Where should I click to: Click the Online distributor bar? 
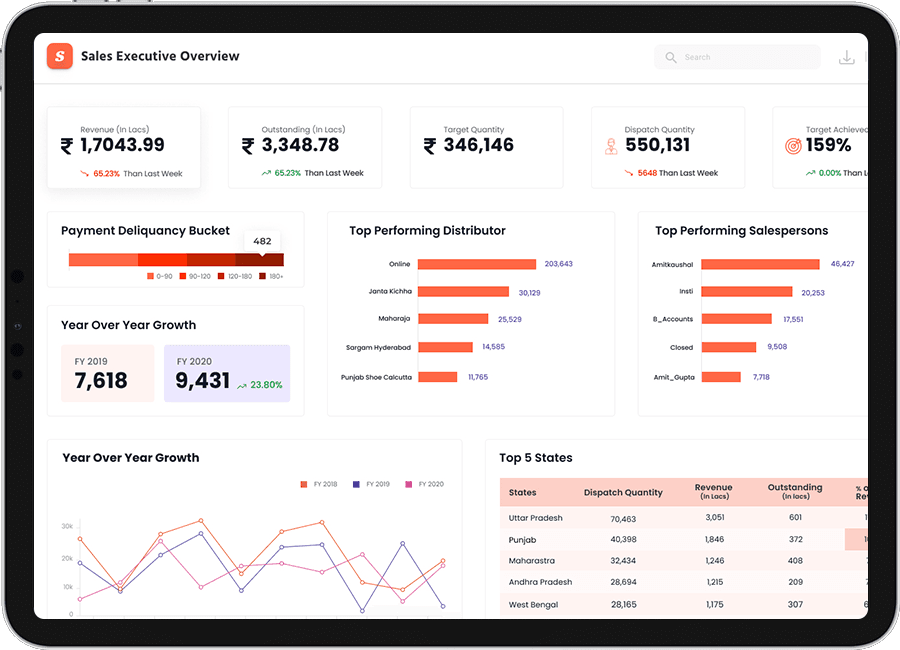click(477, 264)
